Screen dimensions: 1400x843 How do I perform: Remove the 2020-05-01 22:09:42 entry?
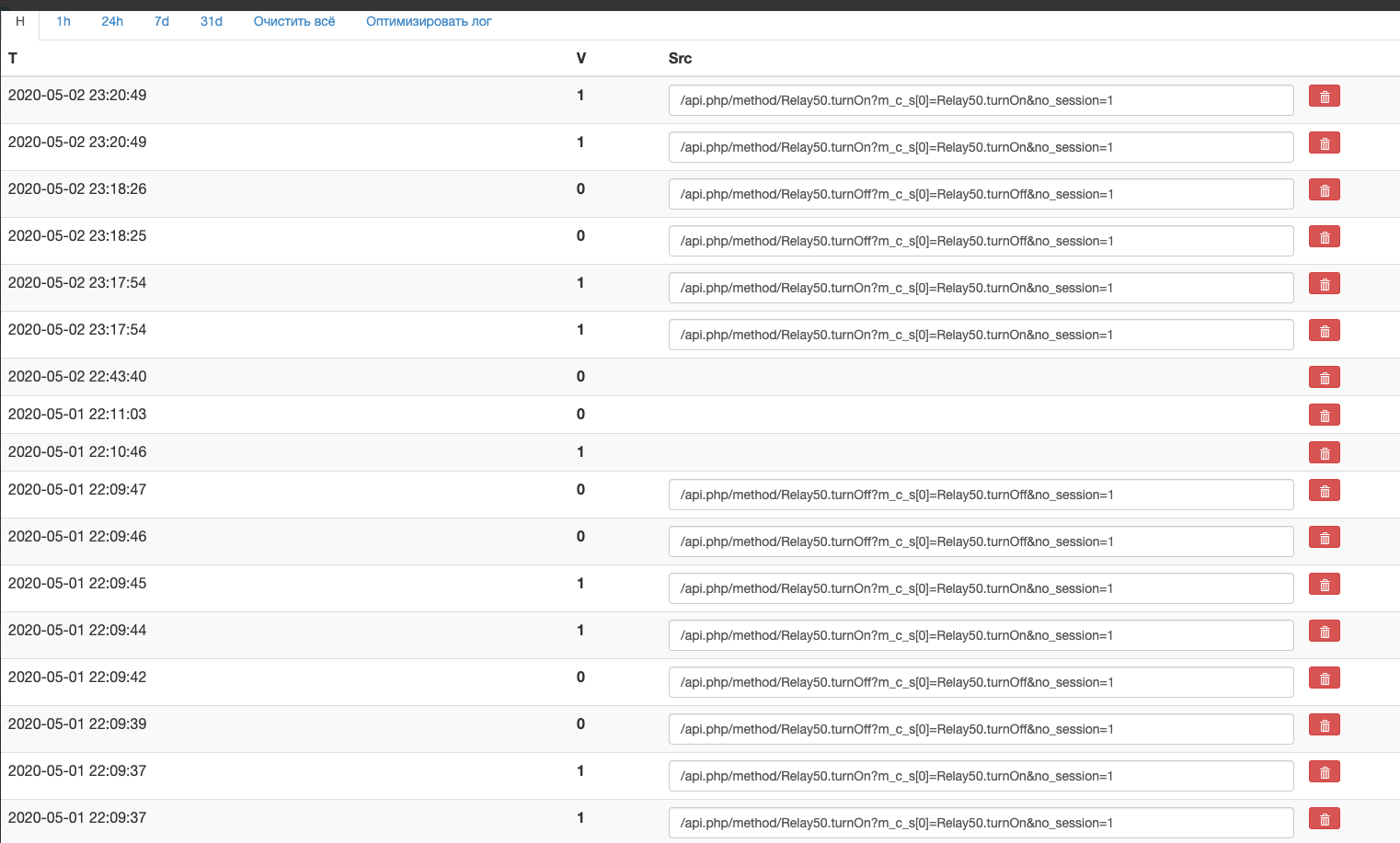click(1324, 678)
